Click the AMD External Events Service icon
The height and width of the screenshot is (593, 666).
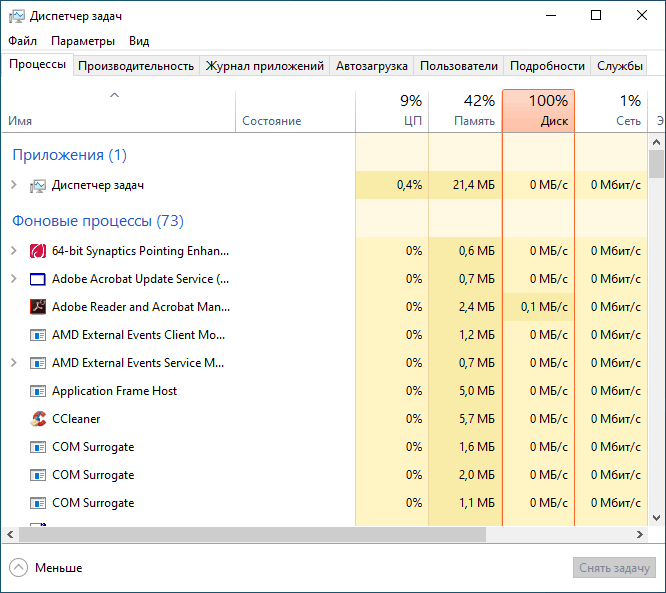coord(38,363)
